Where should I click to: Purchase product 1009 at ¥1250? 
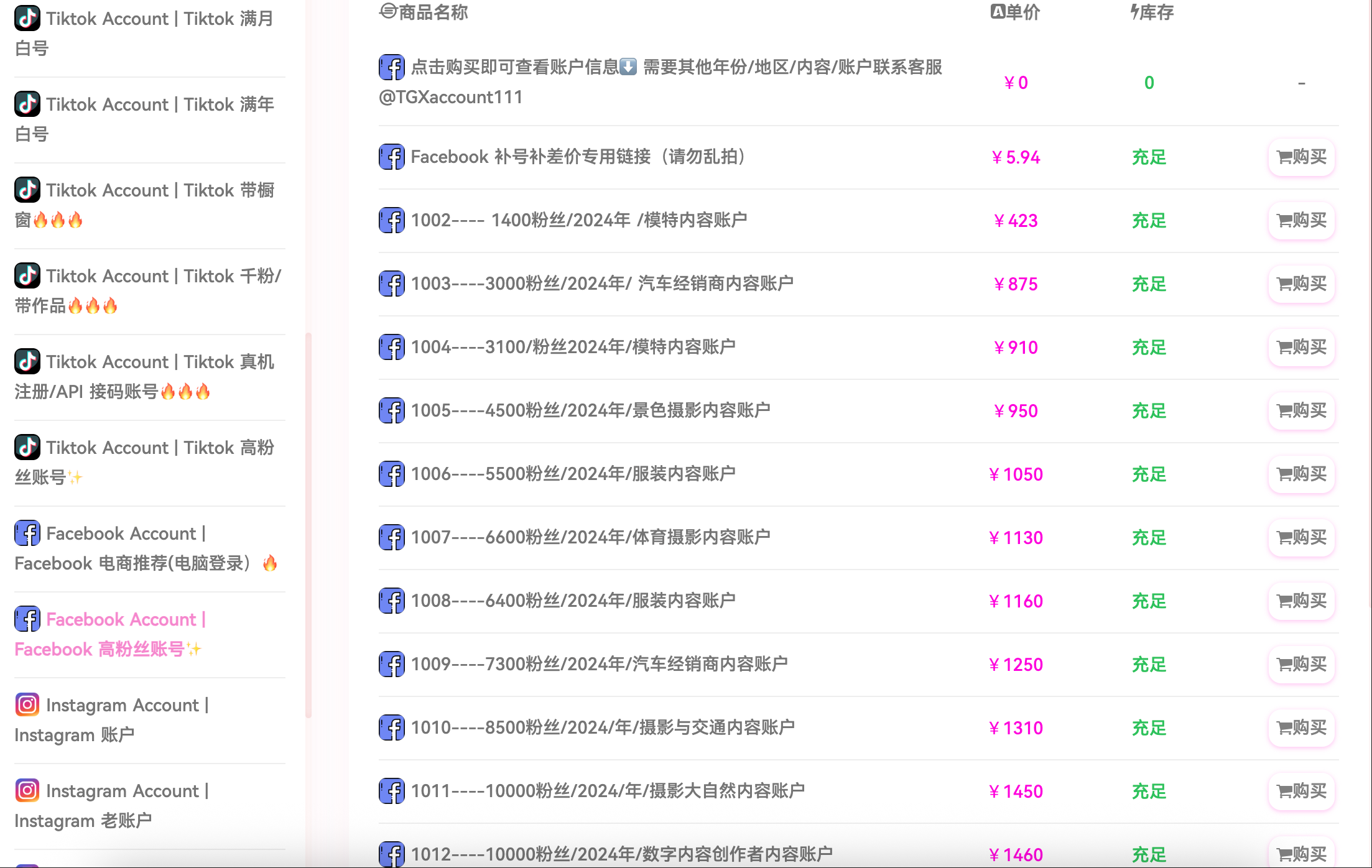1301,665
